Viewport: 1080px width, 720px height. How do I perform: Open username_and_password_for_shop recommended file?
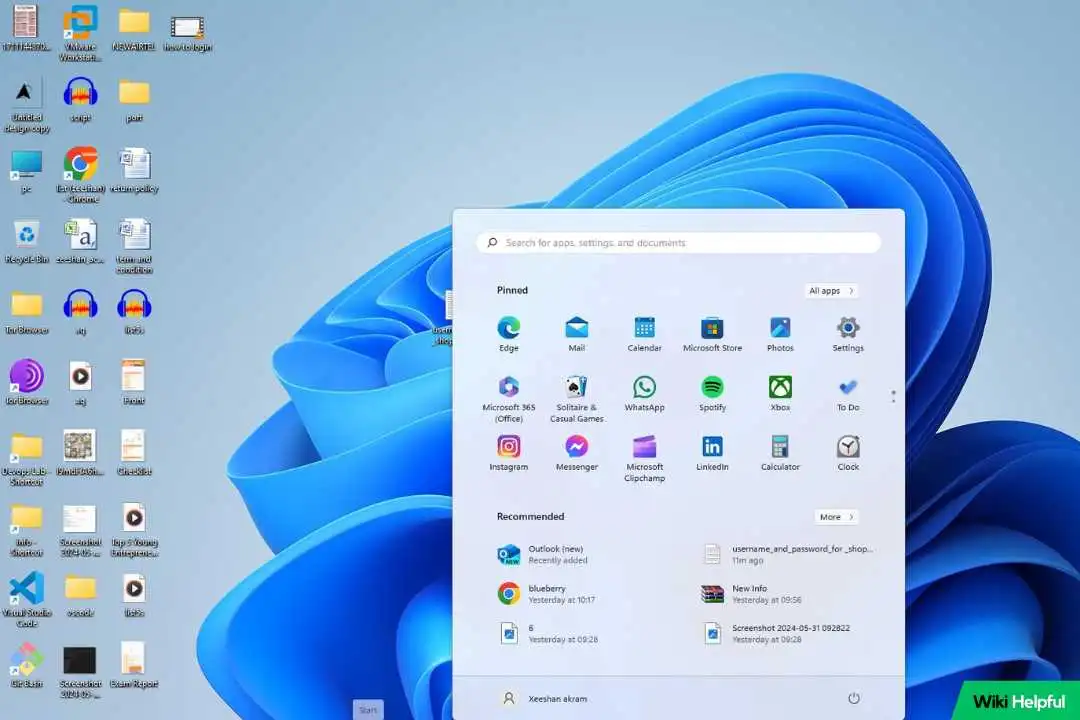tap(789, 555)
